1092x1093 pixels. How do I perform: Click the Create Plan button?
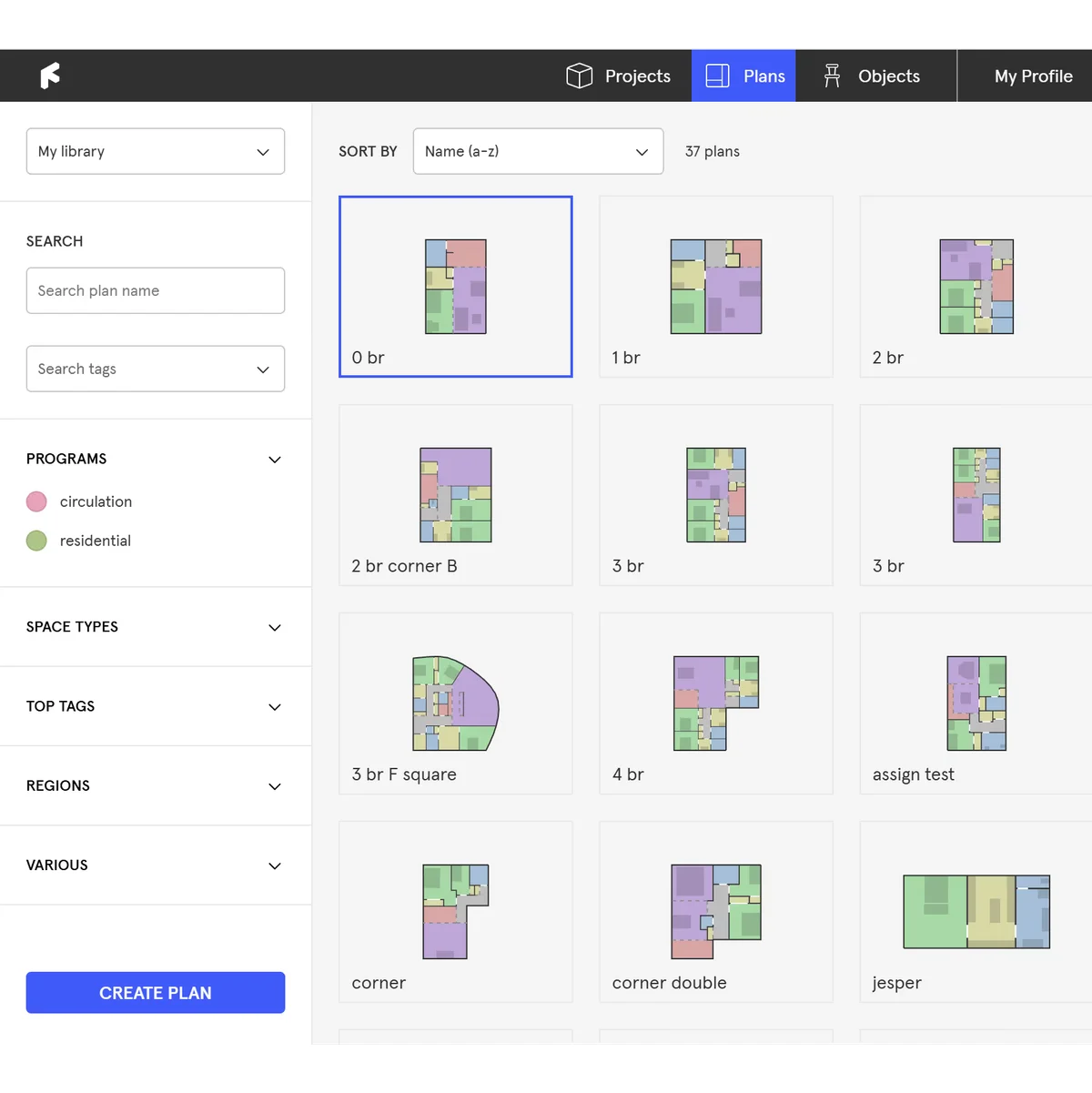click(x=156, y=993)
